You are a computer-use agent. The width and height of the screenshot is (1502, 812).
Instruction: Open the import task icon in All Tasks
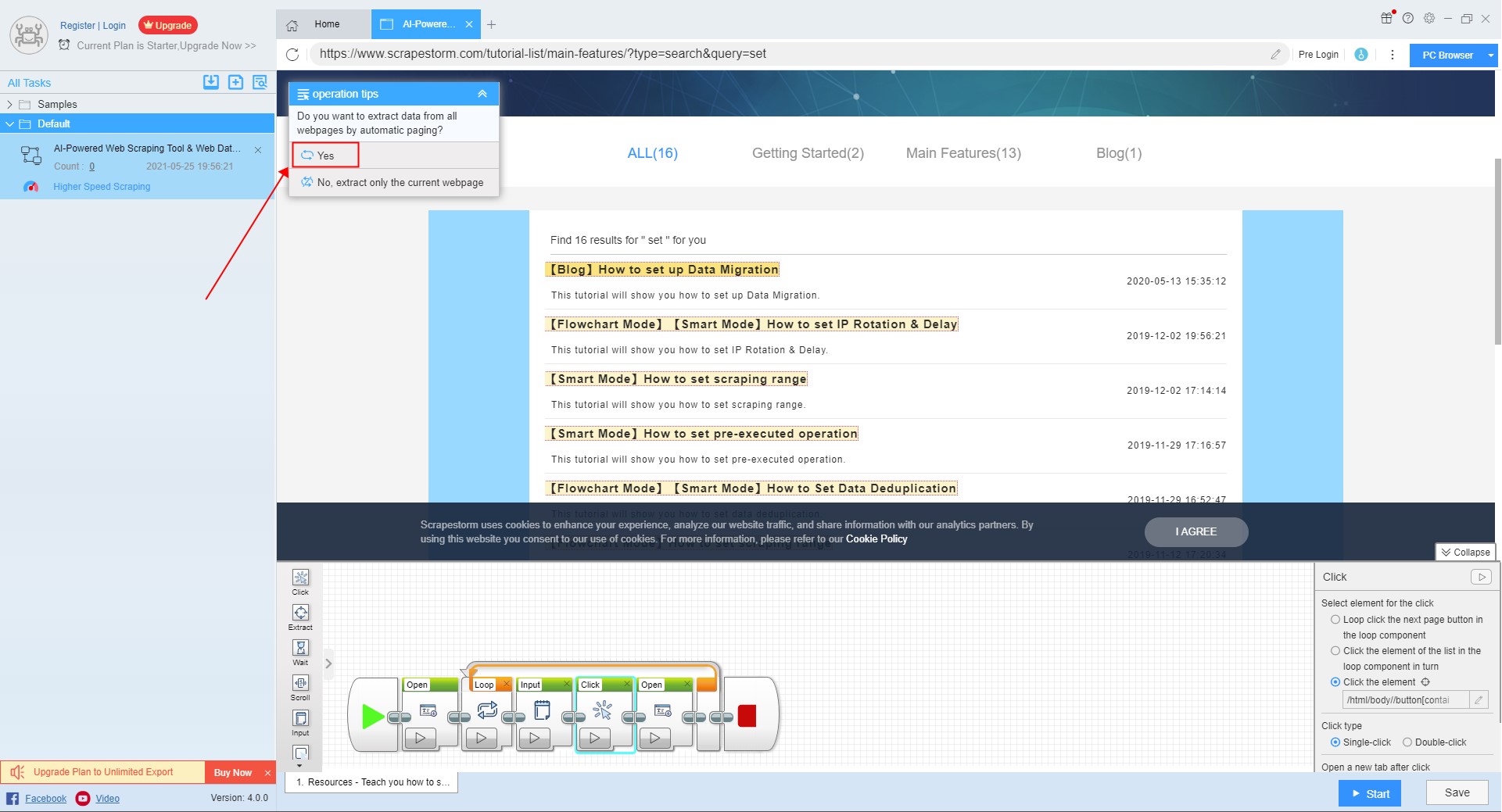(211, 82)
